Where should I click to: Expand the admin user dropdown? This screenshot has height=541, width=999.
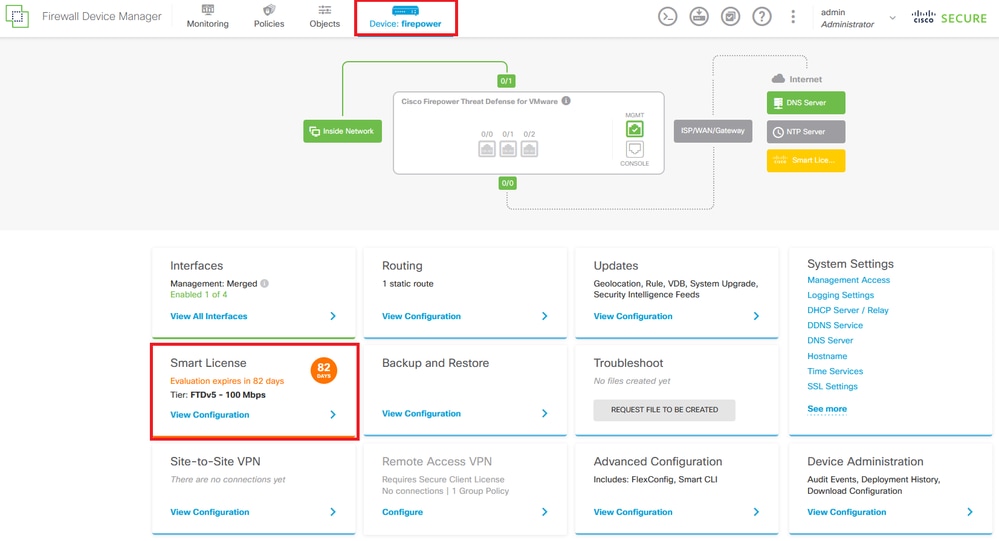[893, 18]
